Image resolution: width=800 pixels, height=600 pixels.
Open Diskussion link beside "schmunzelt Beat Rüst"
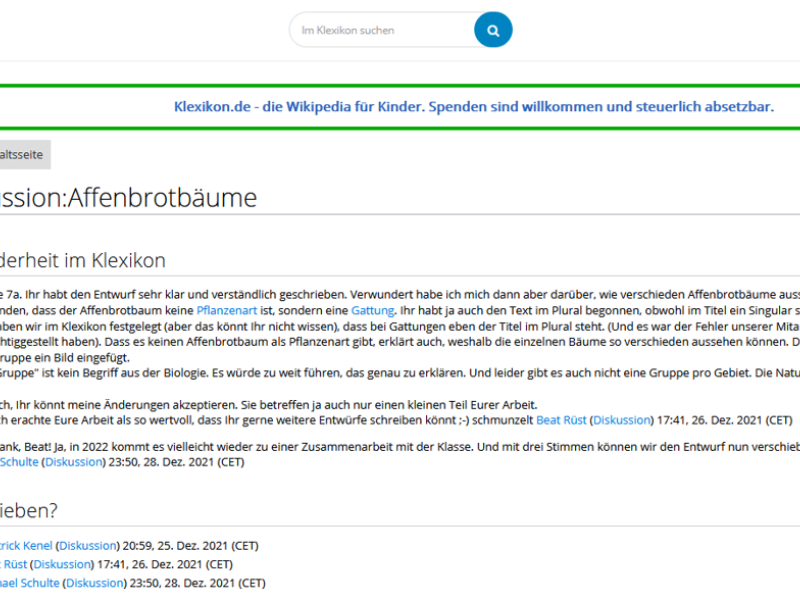tap(621, 420)
